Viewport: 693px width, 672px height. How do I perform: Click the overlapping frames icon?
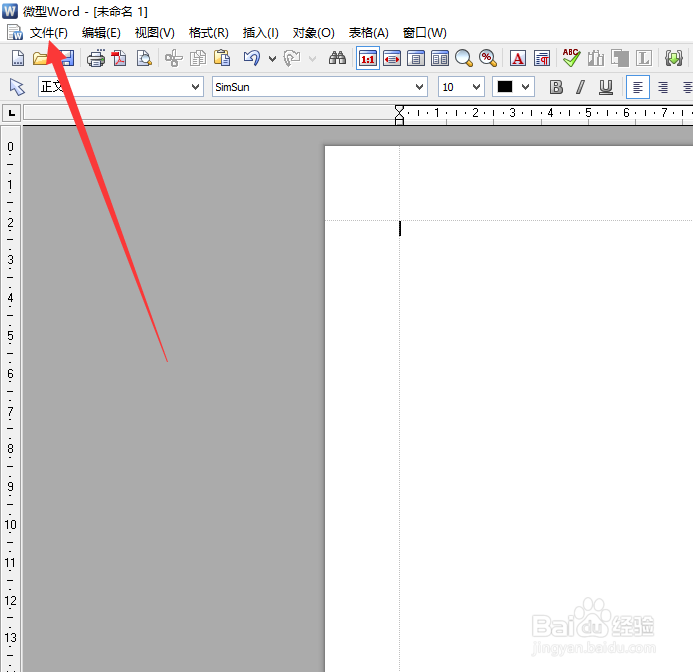(x=620, y=58)
